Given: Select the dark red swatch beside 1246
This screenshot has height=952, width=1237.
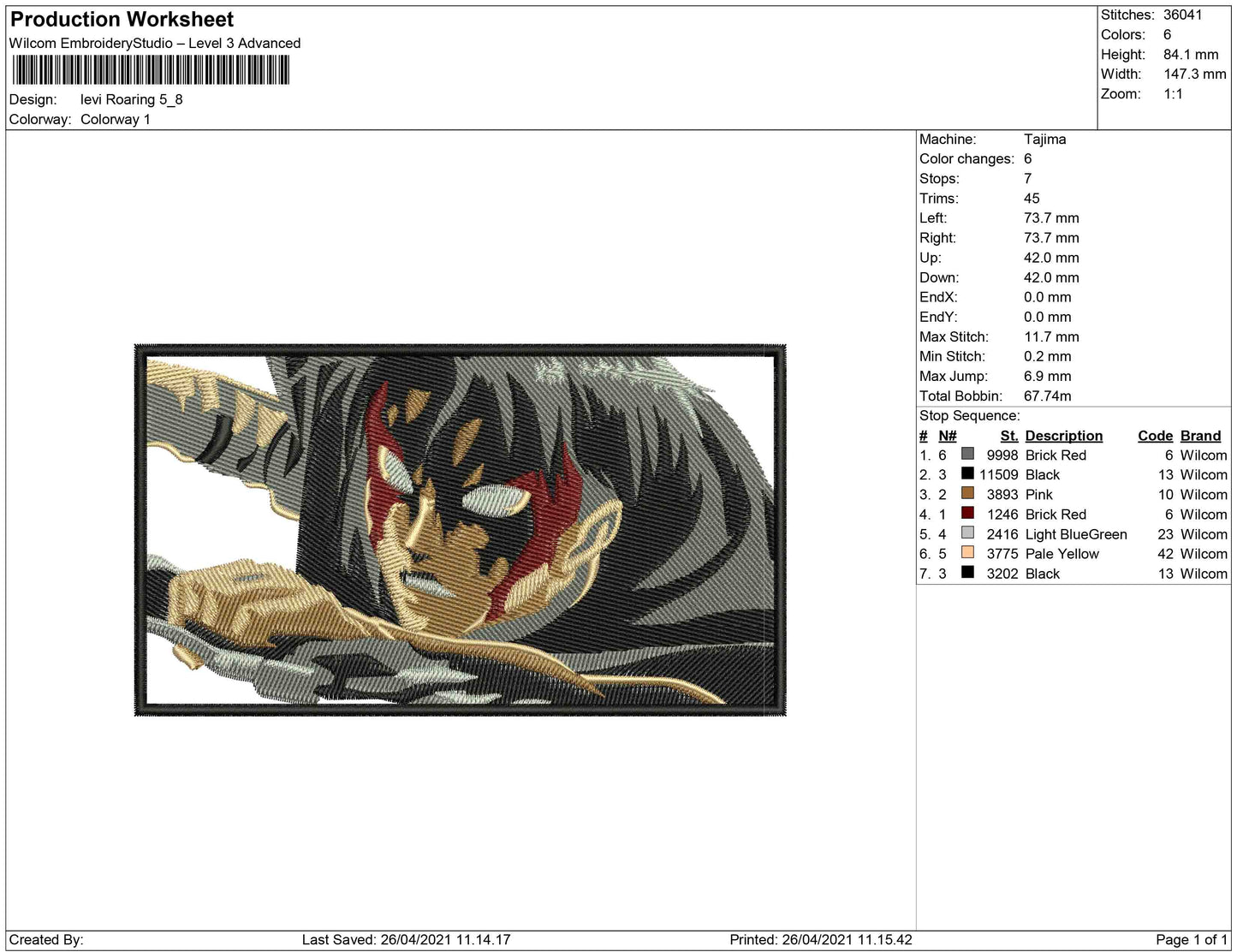Looking at the screenshot, I should pos(967,513).
